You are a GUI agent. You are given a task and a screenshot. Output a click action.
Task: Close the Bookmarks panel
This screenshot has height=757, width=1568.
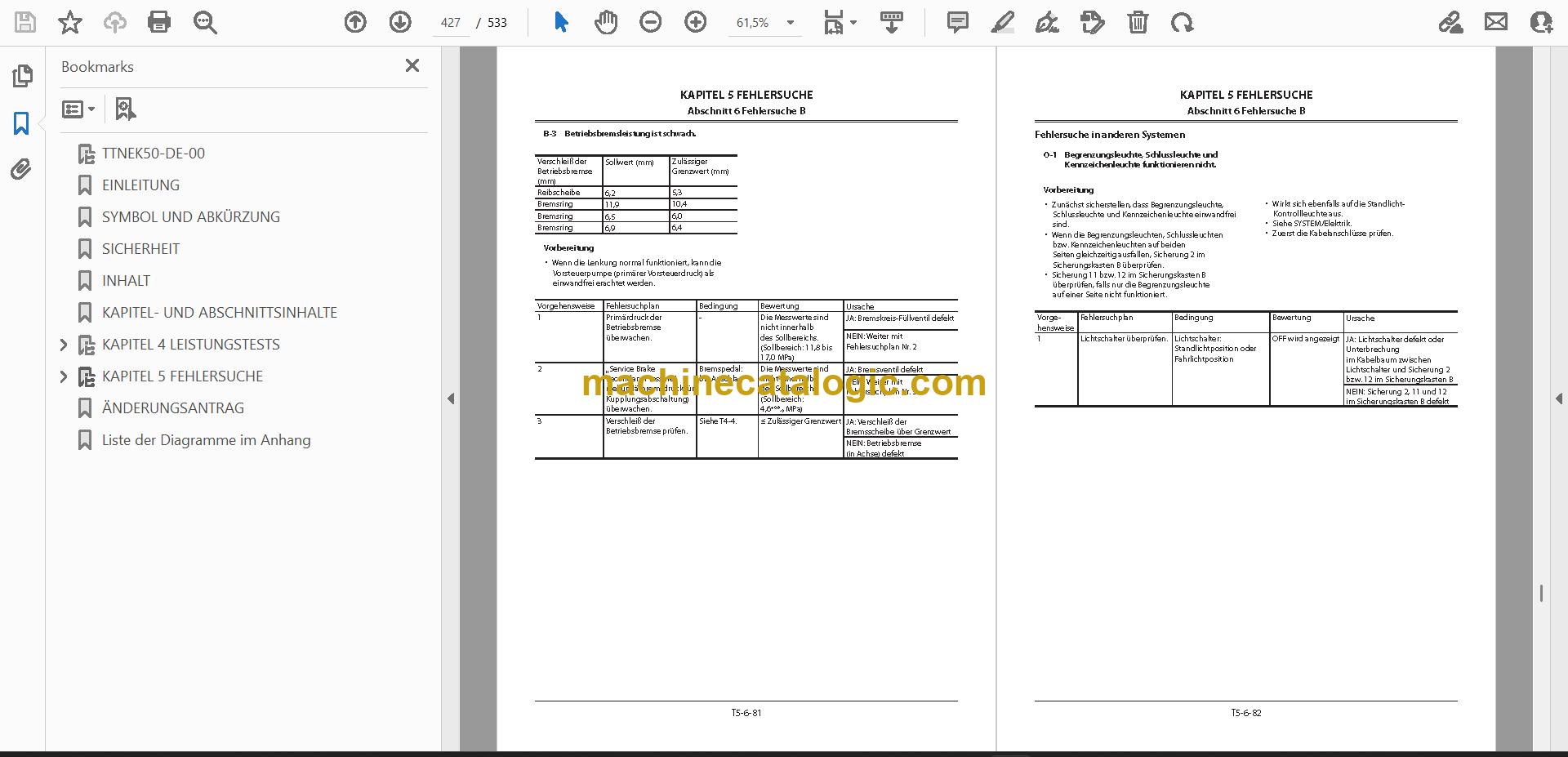tap(412, 65)
